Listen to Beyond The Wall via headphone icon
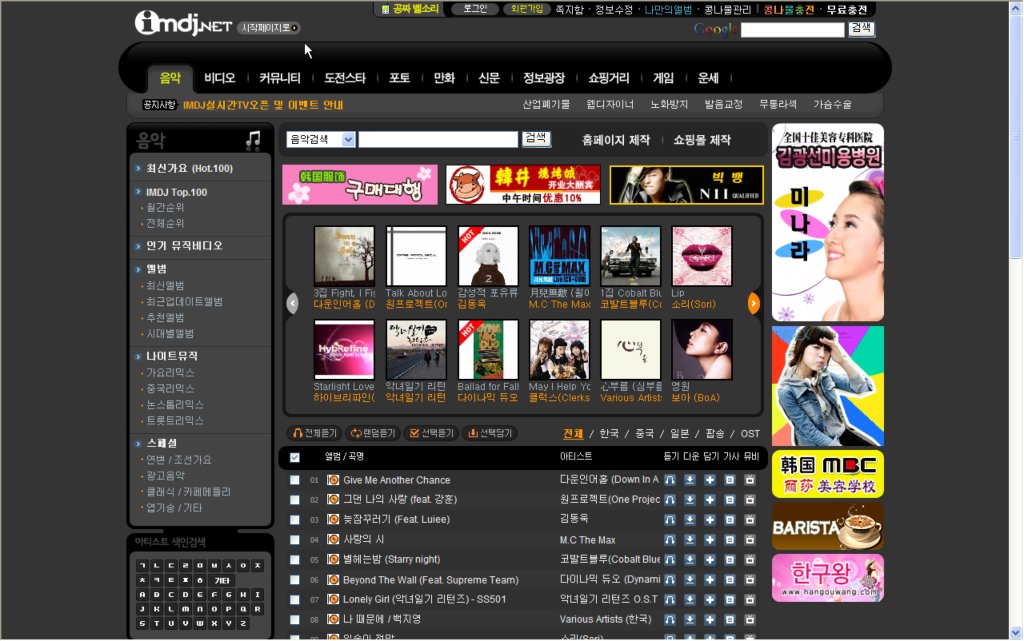The height and width of the screenshot is (641, 1024). tap(669, 580)
